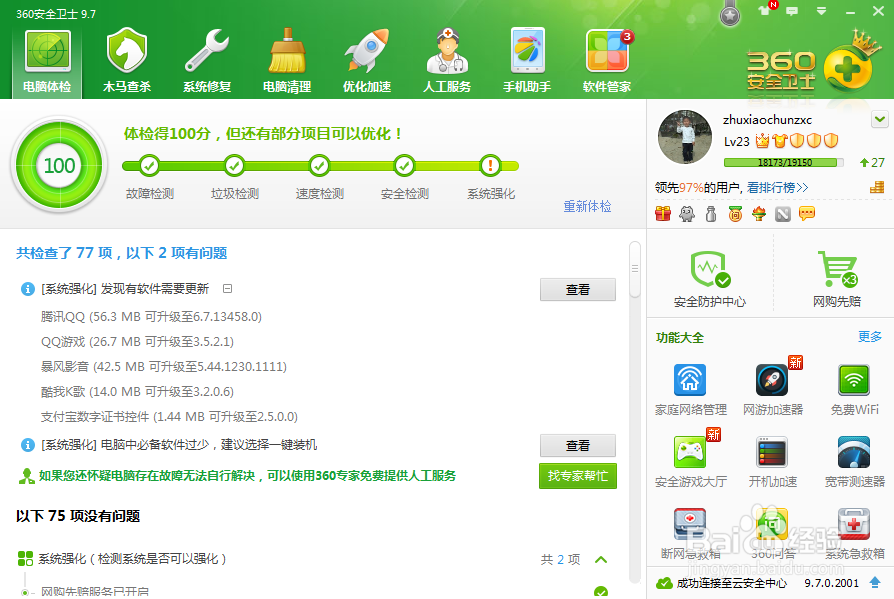This screenshot has width=894, height=599.
Task: Open 系统急救箱 tool
Action: (x=854, y=533)
